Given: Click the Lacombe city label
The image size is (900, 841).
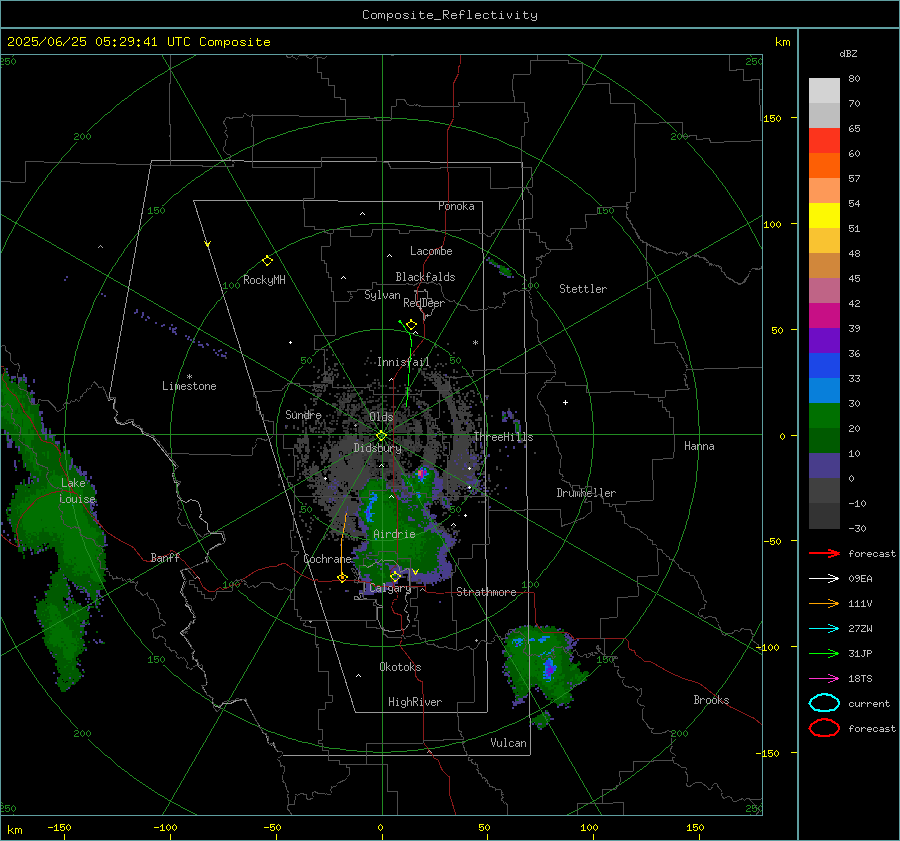Looking at the screenshot, I should (431, 251).
